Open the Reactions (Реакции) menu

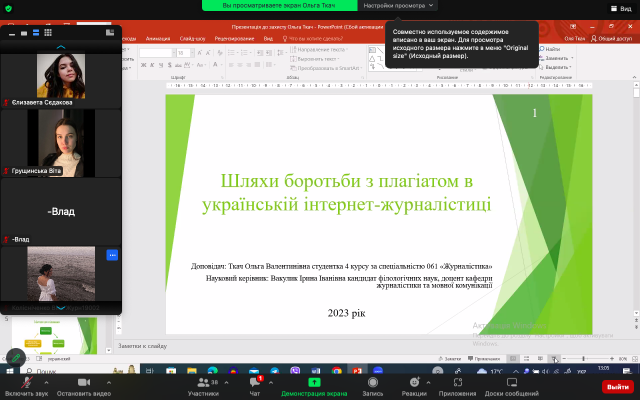pos(414,387)
